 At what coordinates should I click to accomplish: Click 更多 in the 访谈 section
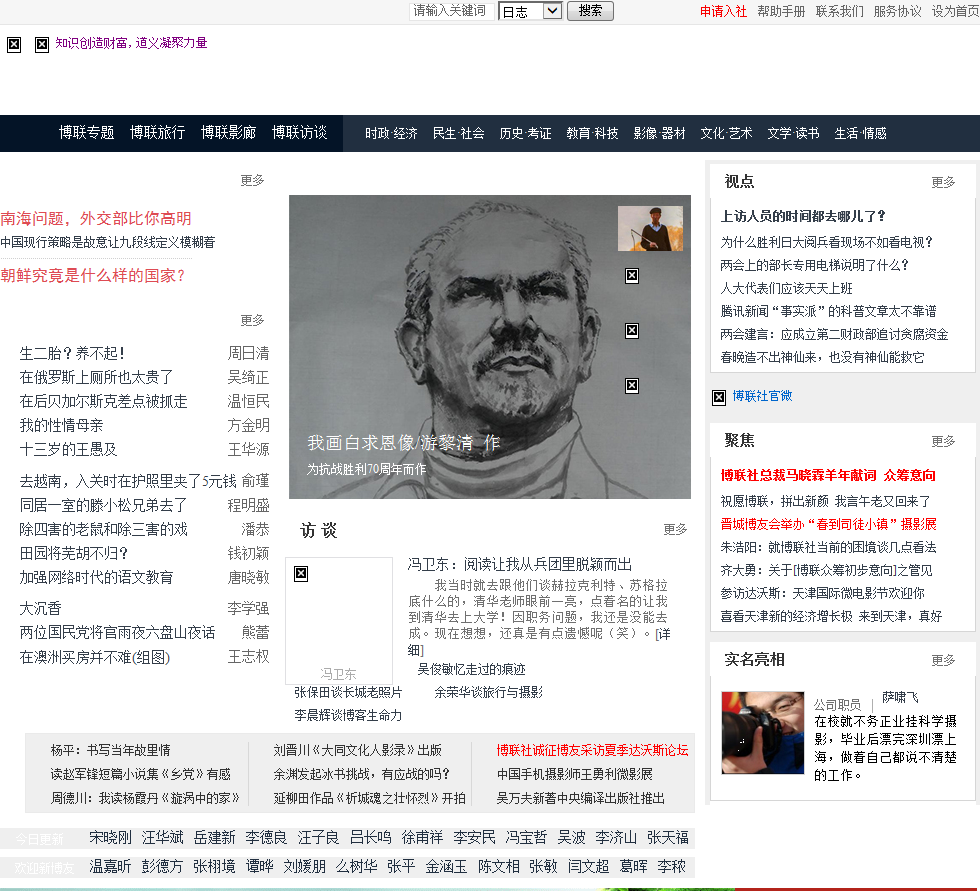[675, 530]
